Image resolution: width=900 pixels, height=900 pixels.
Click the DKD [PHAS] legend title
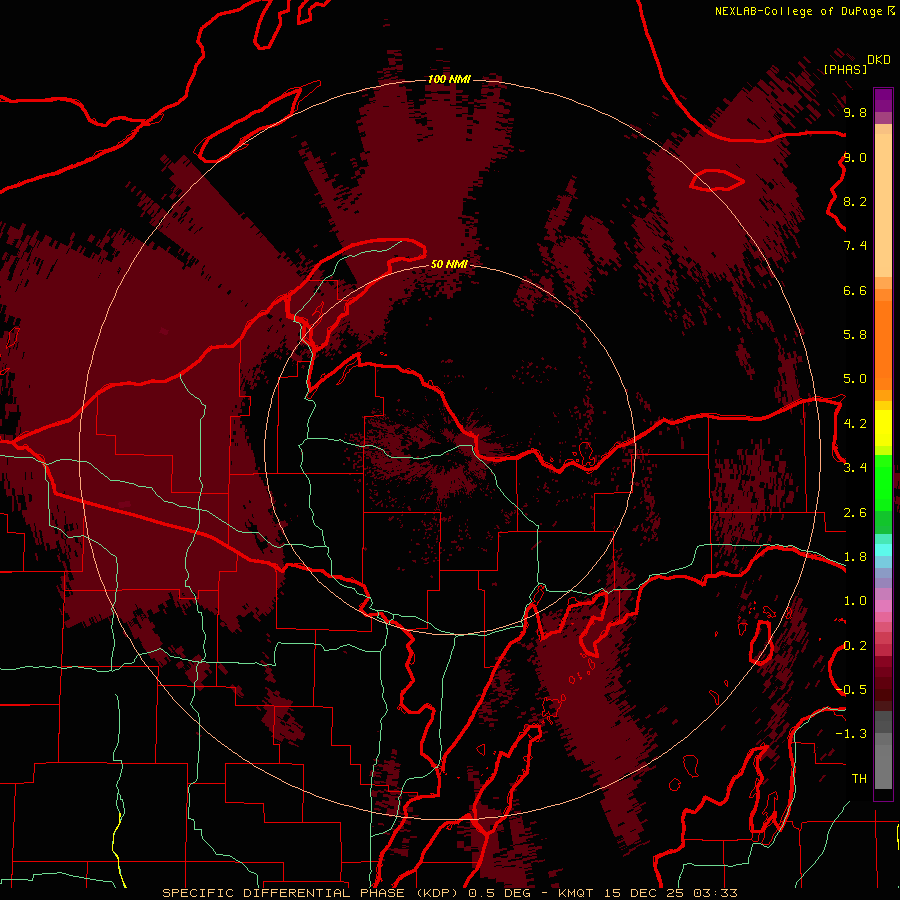856,64
